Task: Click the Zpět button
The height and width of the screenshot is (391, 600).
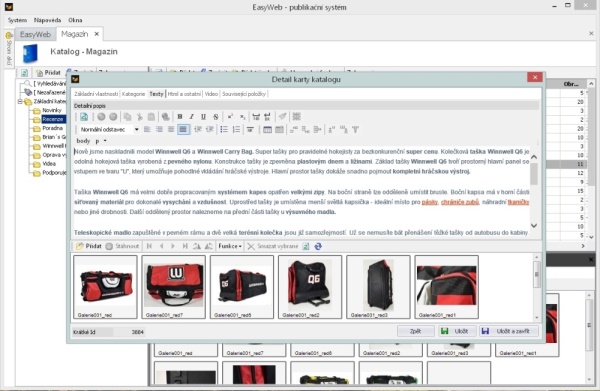Action: [x=416, y=331]
